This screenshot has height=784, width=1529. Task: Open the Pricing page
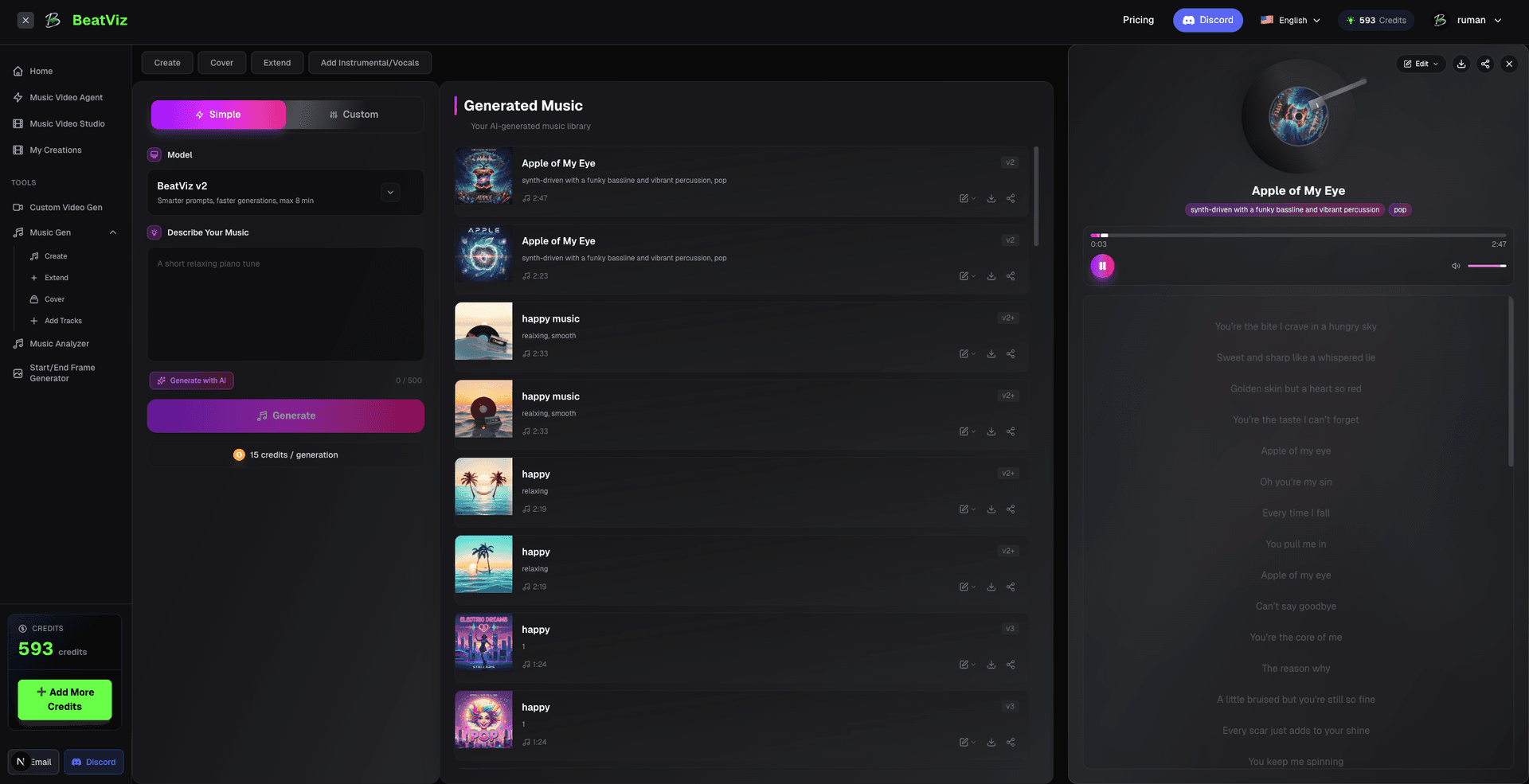pyautogui.click(x=1138, y=20)
